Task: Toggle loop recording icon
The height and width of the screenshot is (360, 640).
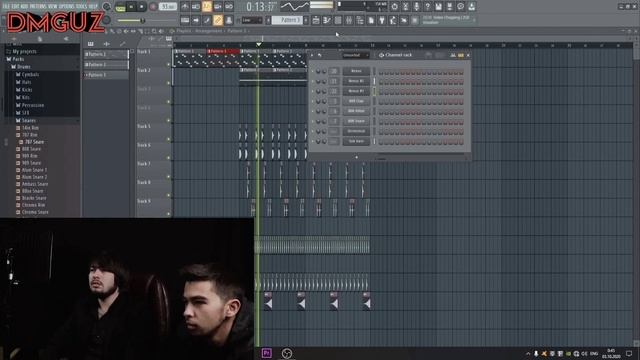Action: (229, 7)
